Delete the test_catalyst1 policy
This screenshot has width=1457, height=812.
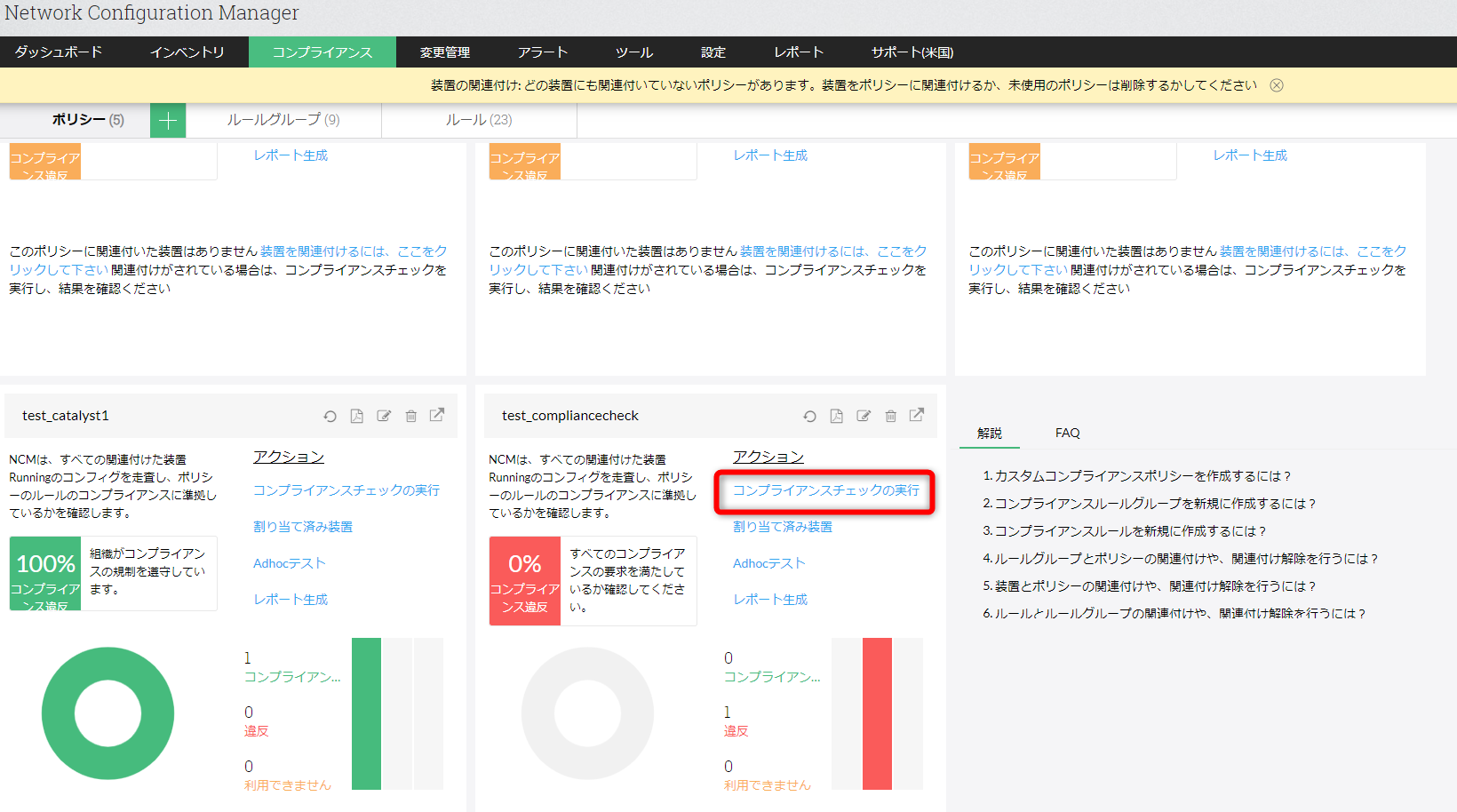pos(411,416)
